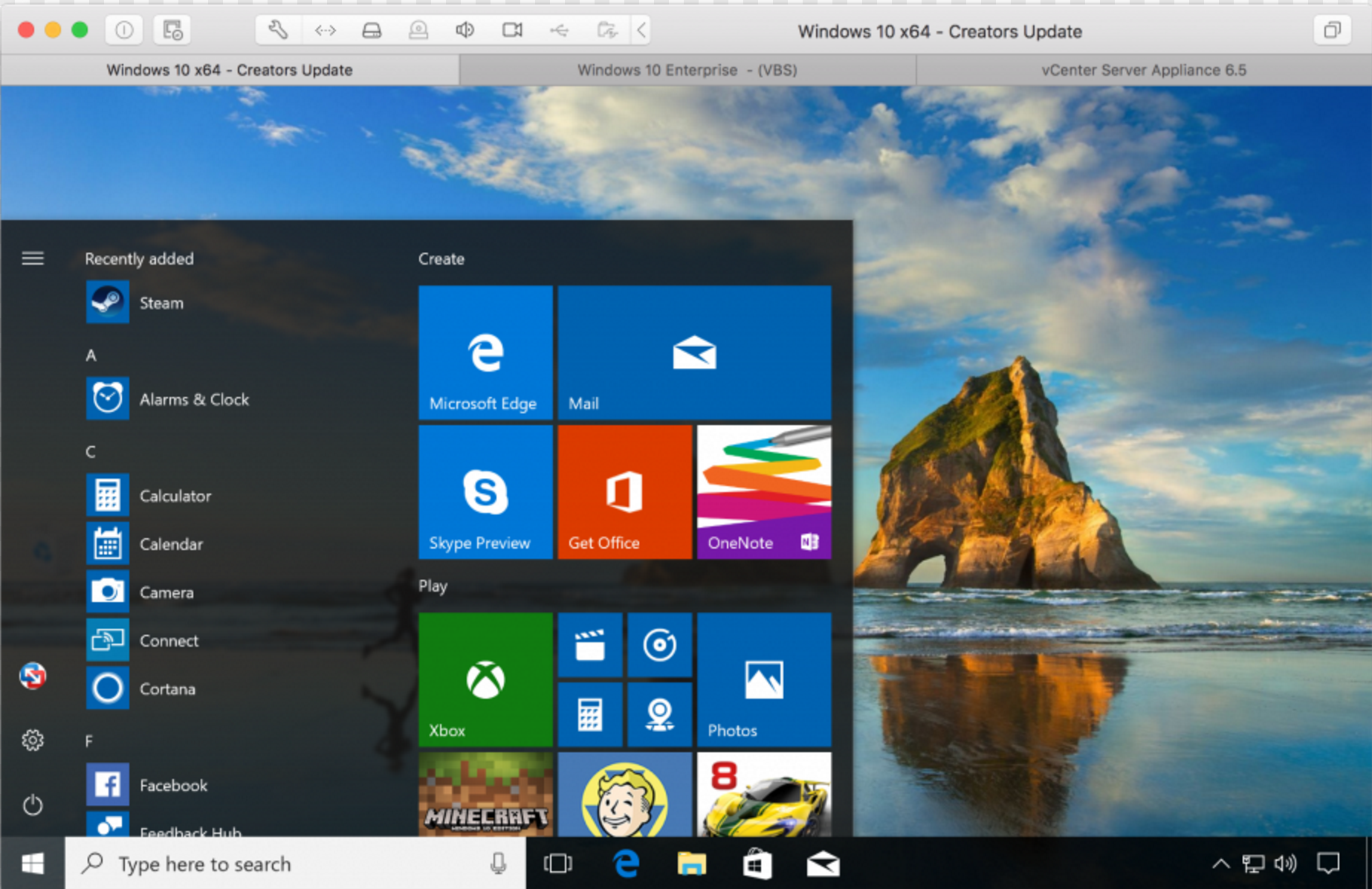Click the power button in the Start menu
Viewport: 1372px width, 889px height.
tap(32, 804)
